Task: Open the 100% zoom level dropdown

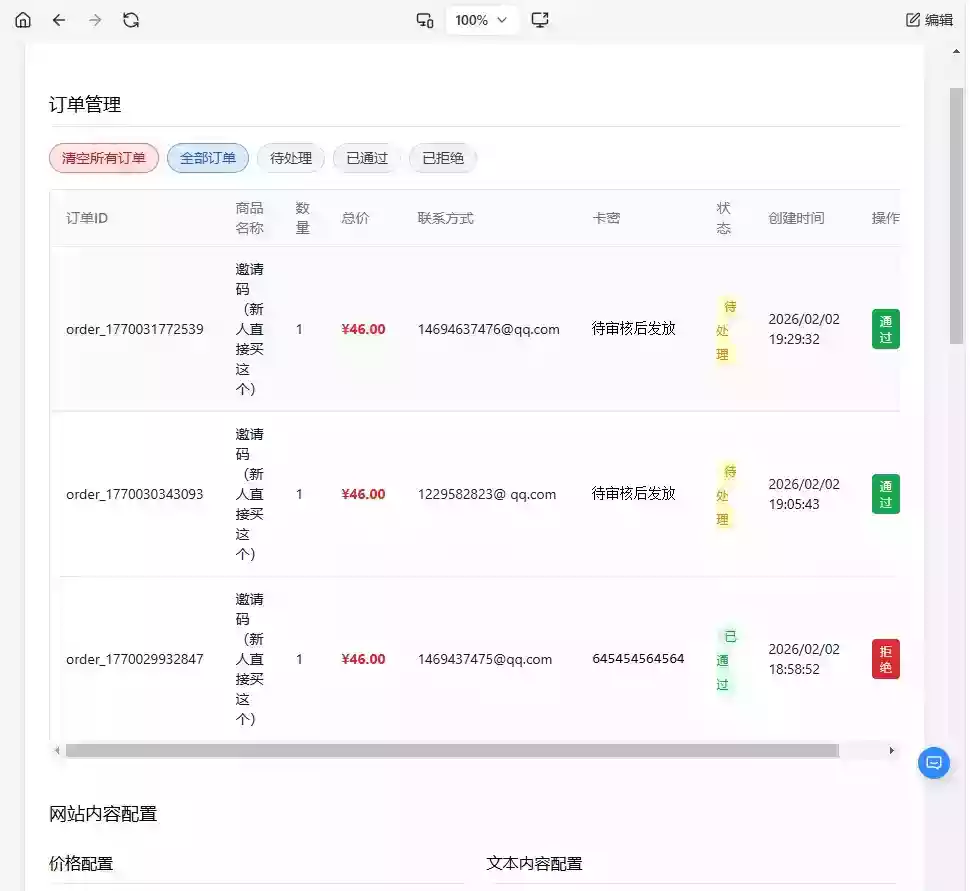Action: 481,19
